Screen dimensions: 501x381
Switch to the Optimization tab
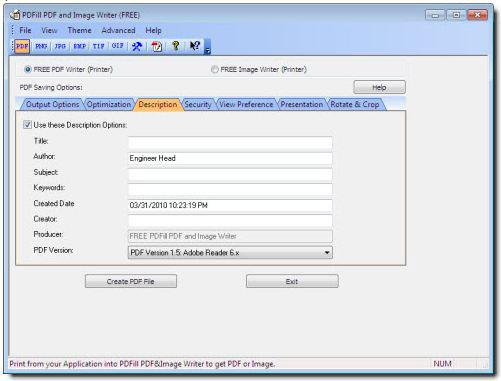tap(109, 104)
